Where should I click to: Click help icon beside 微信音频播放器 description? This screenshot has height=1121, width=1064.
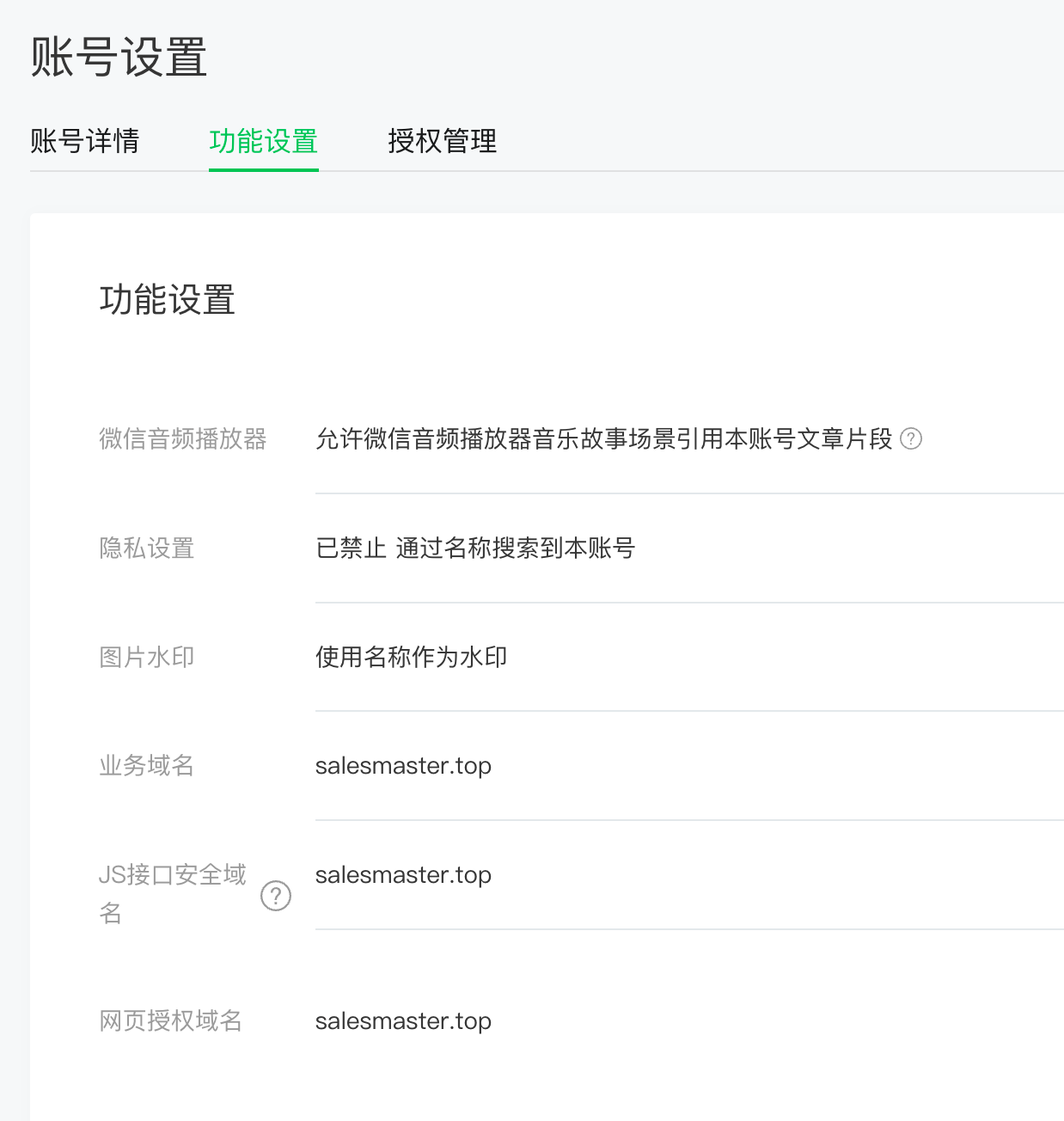910,439
